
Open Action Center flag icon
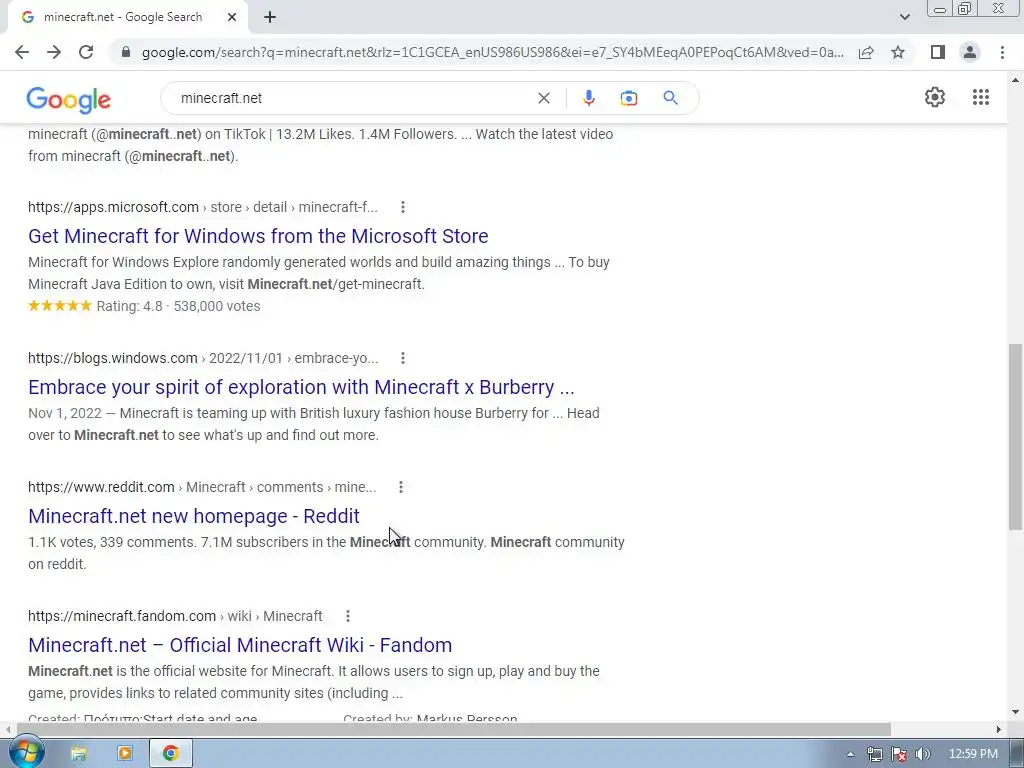tap(899, 754)
